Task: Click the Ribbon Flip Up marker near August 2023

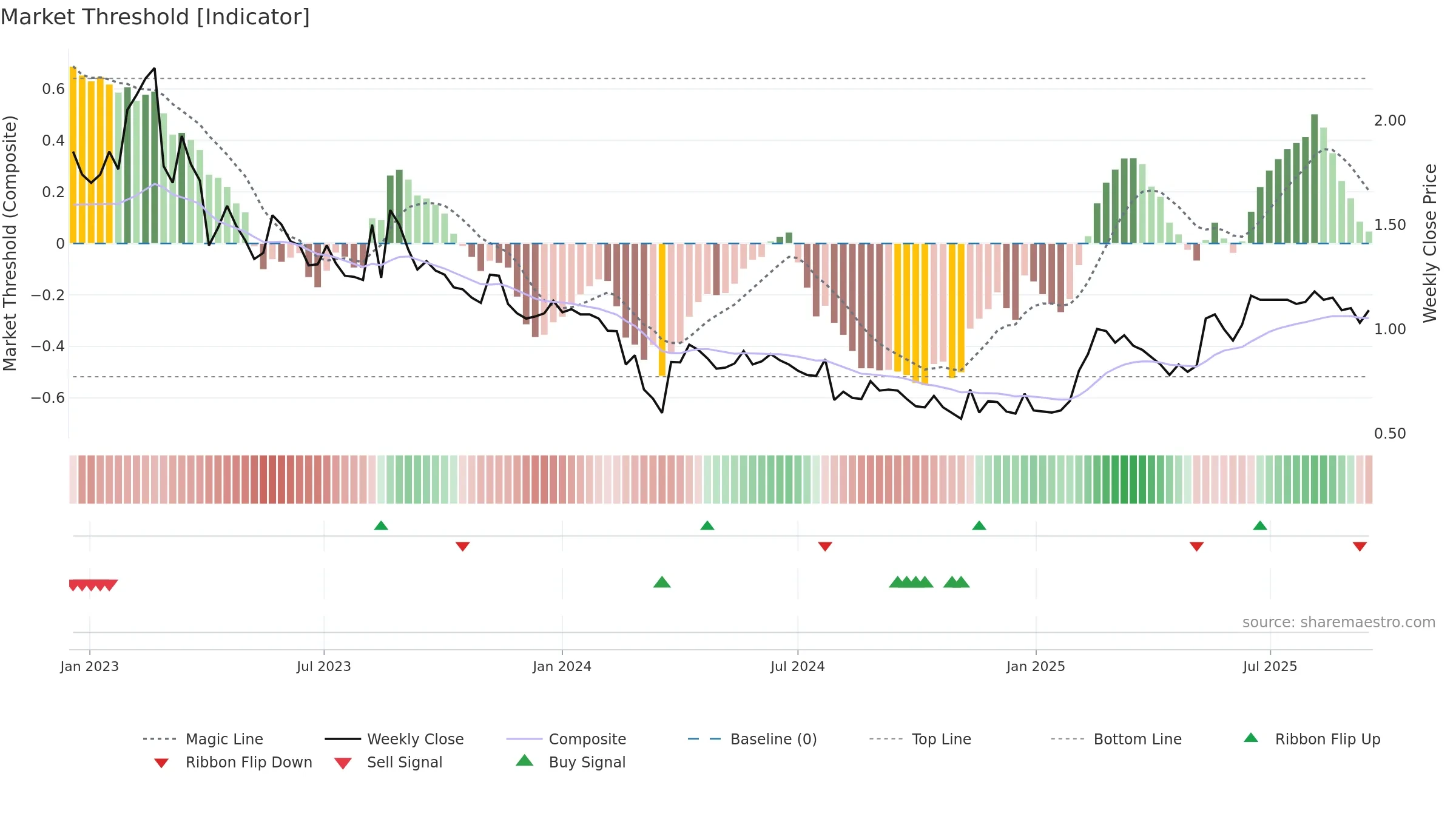Action: (381, 525)
